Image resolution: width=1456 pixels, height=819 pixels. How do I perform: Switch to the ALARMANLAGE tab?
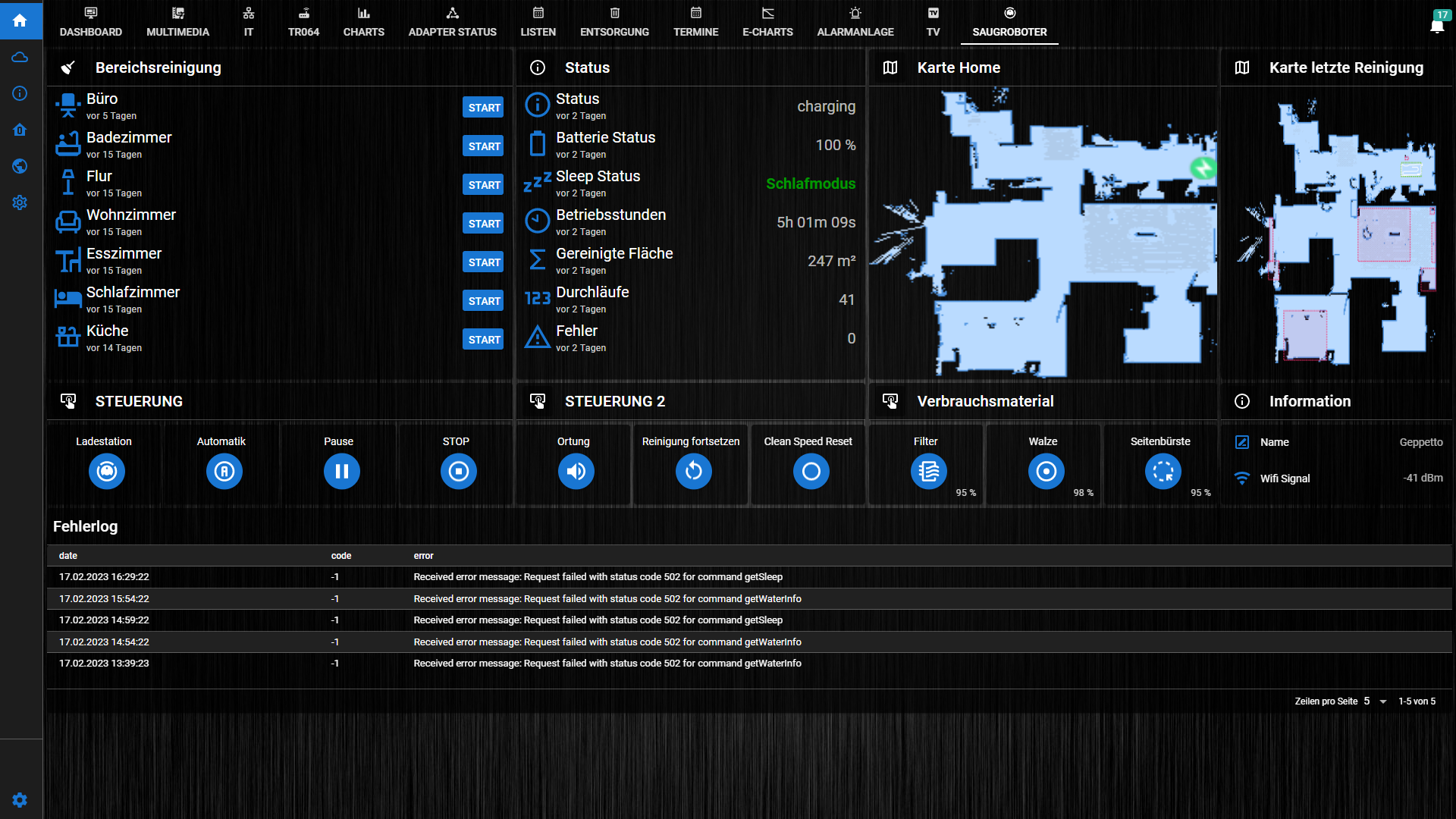[855, 22]
